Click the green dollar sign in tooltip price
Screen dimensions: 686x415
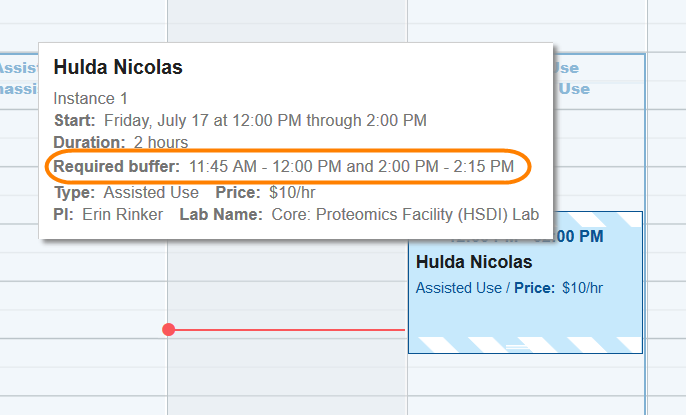[273, 192]
